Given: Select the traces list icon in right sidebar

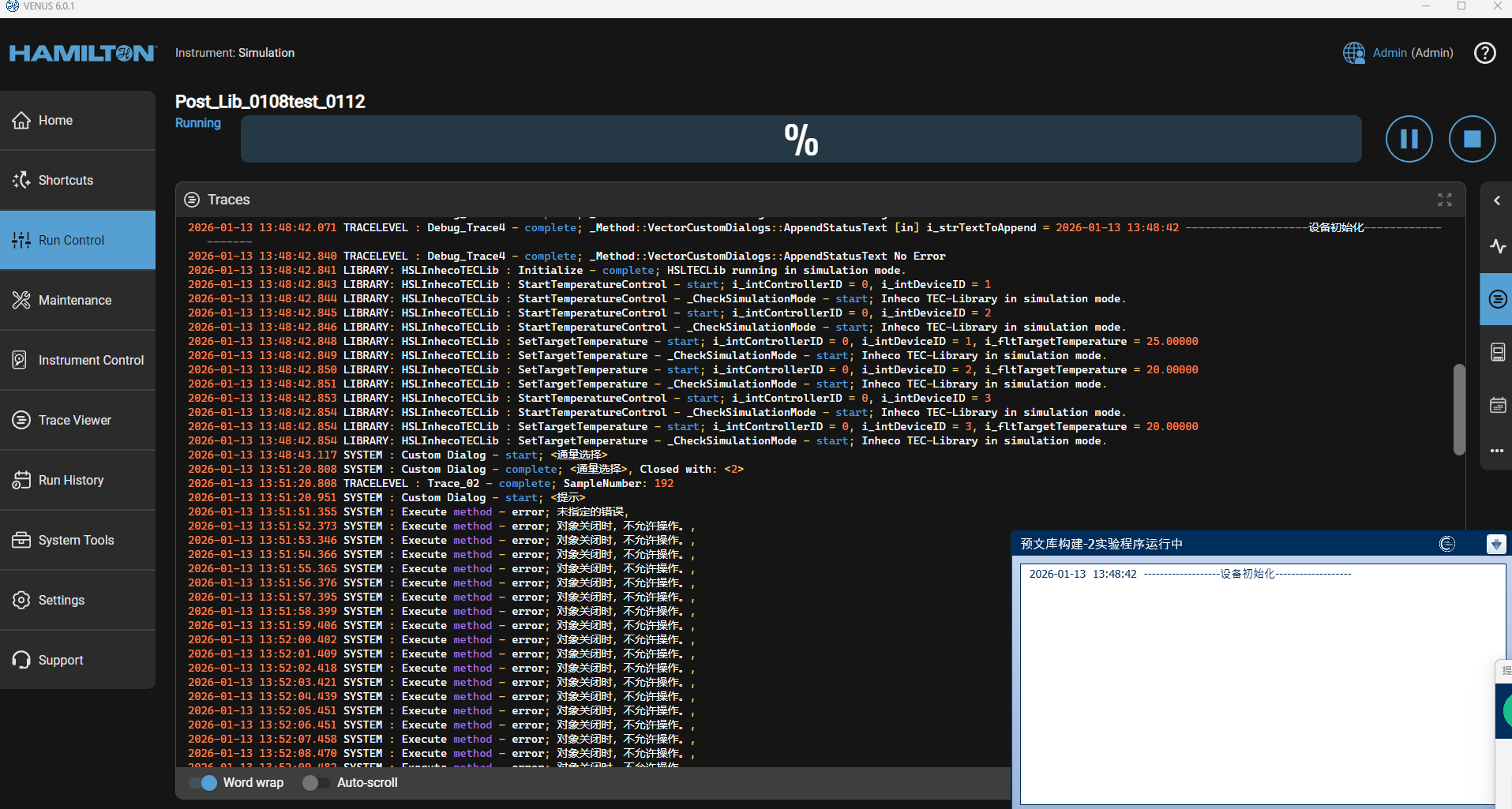Looking at the screenshot, I should tap(1497, 299).
